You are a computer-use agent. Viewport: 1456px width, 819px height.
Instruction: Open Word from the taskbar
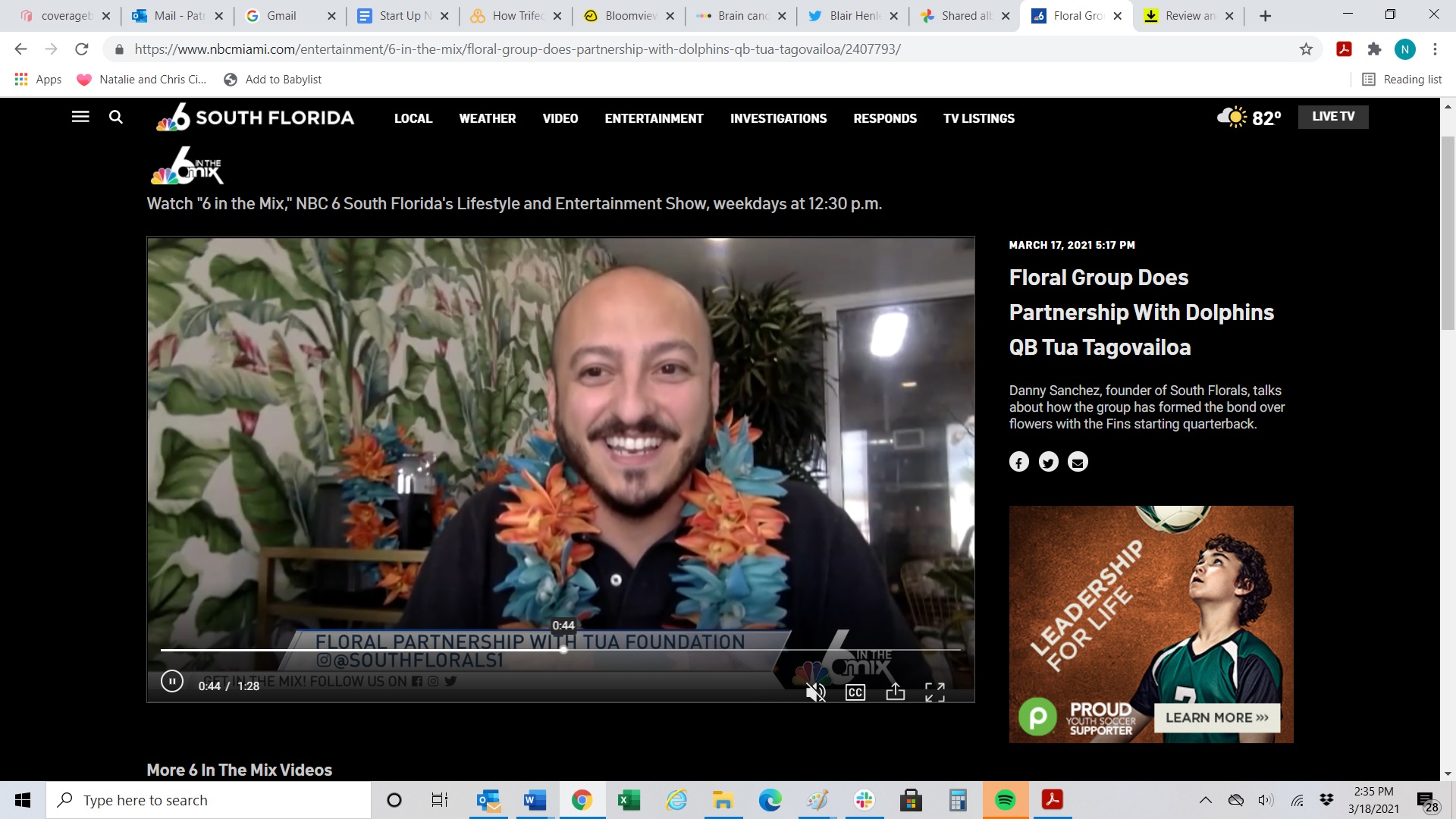pyautogui.click(x=535, y=800)
